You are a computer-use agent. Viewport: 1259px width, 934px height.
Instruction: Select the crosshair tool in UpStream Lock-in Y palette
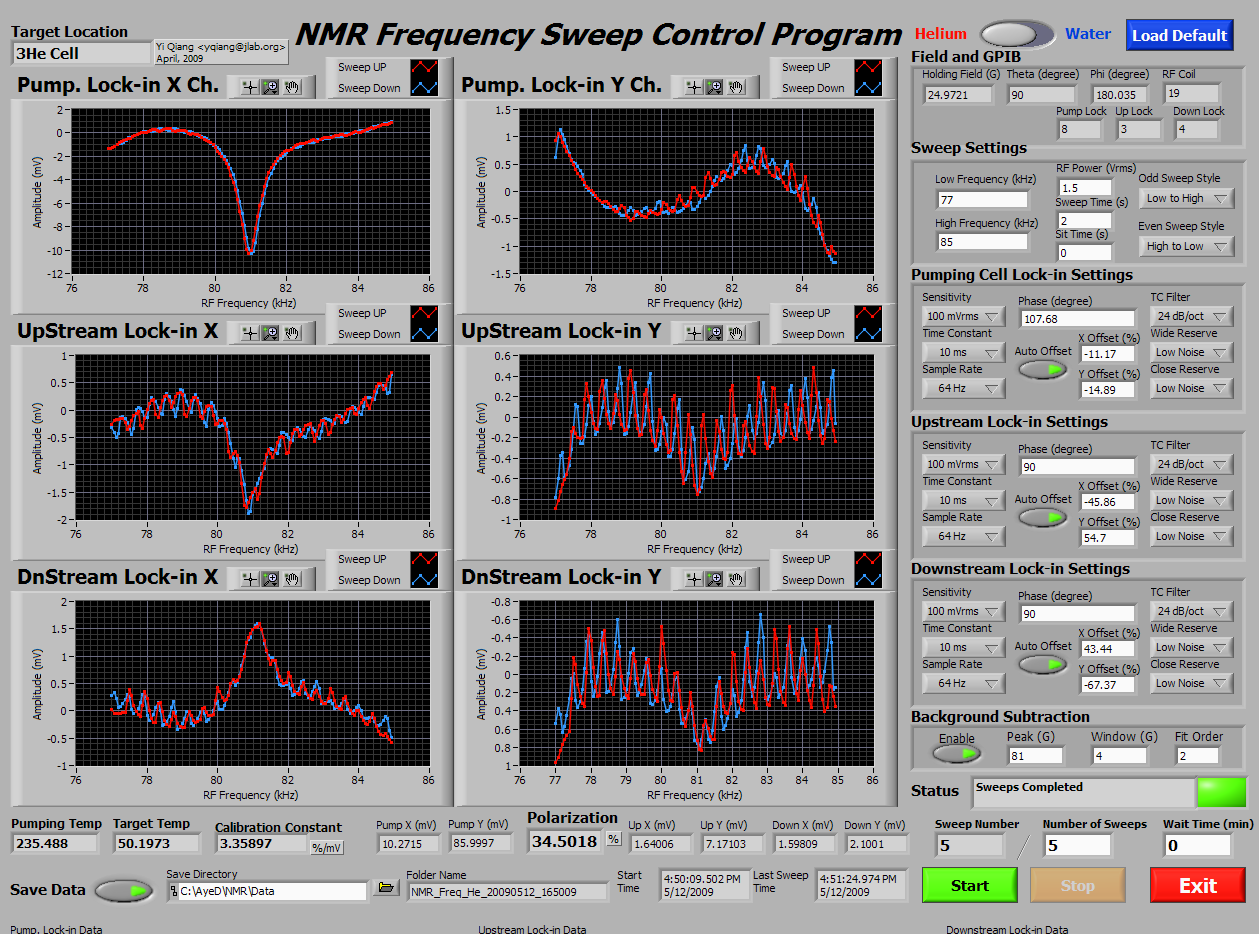coord(694,333)
